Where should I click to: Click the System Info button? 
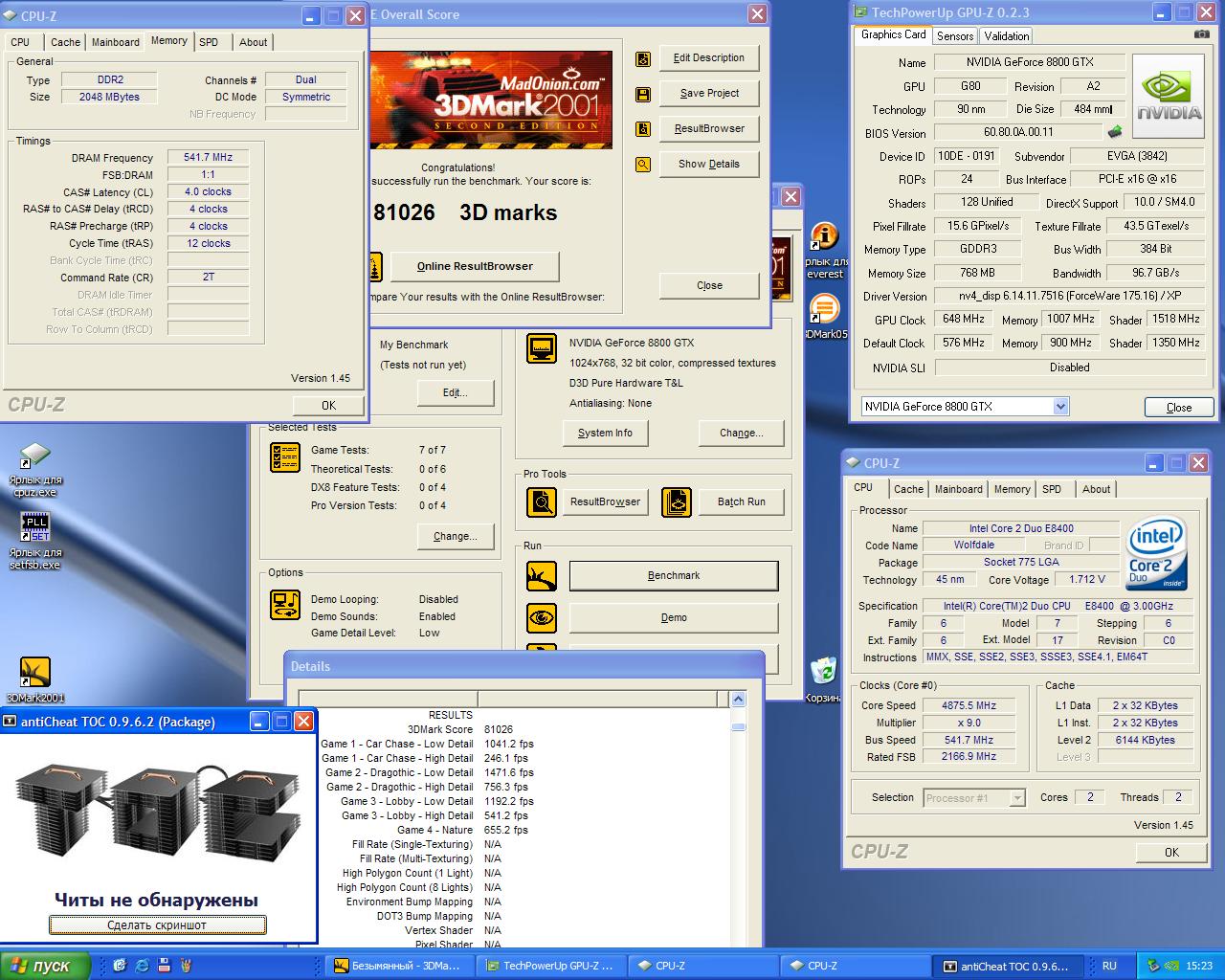point(605,434)
